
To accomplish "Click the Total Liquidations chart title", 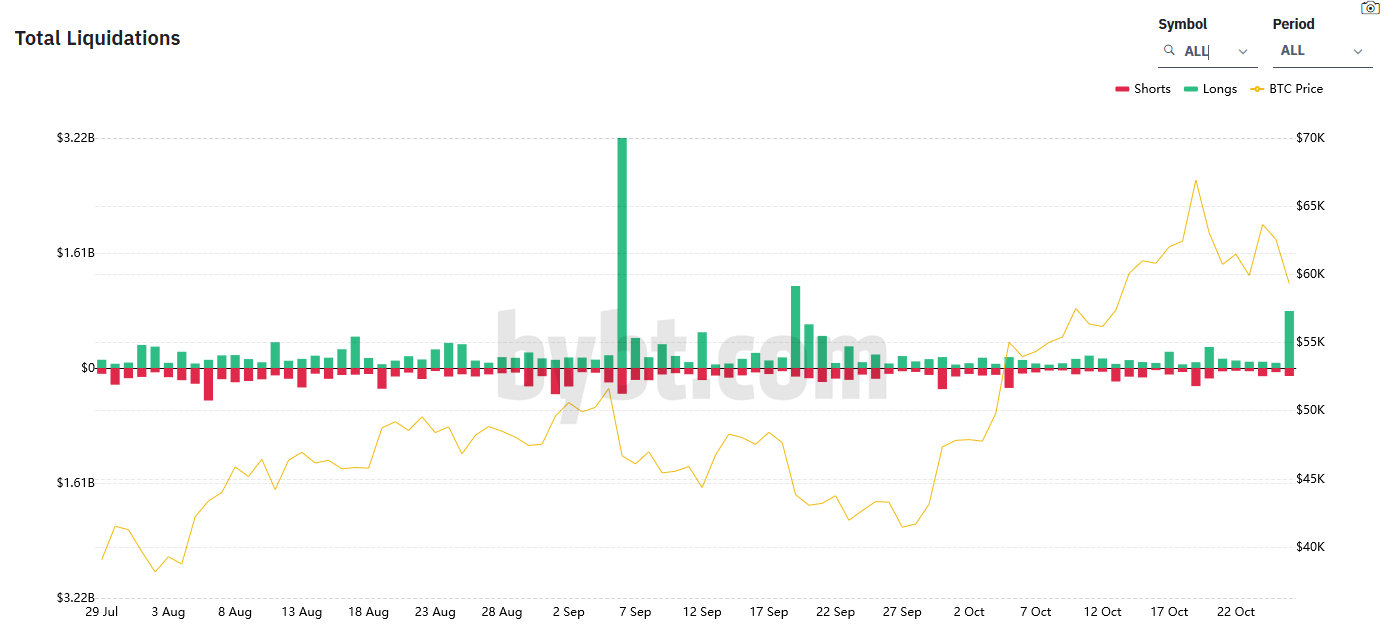I will tap(97, 38).
